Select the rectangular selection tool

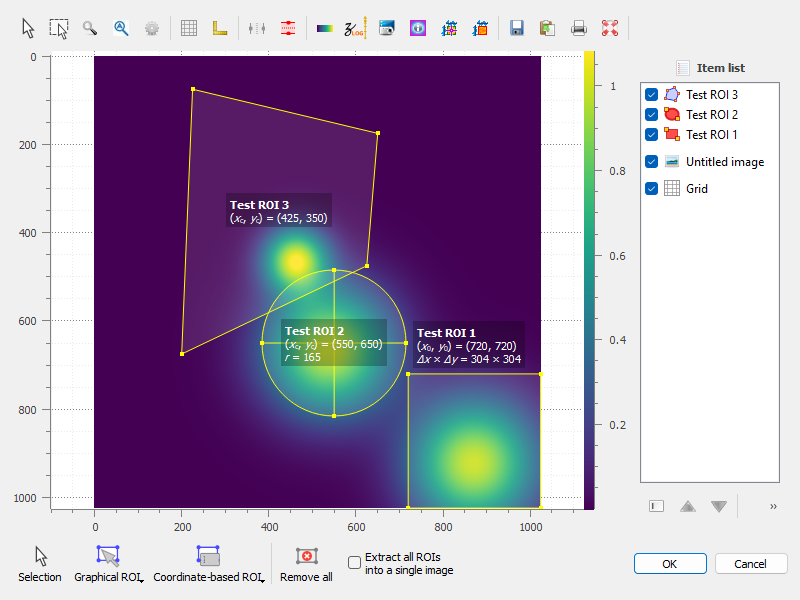[x=59, y=28]
